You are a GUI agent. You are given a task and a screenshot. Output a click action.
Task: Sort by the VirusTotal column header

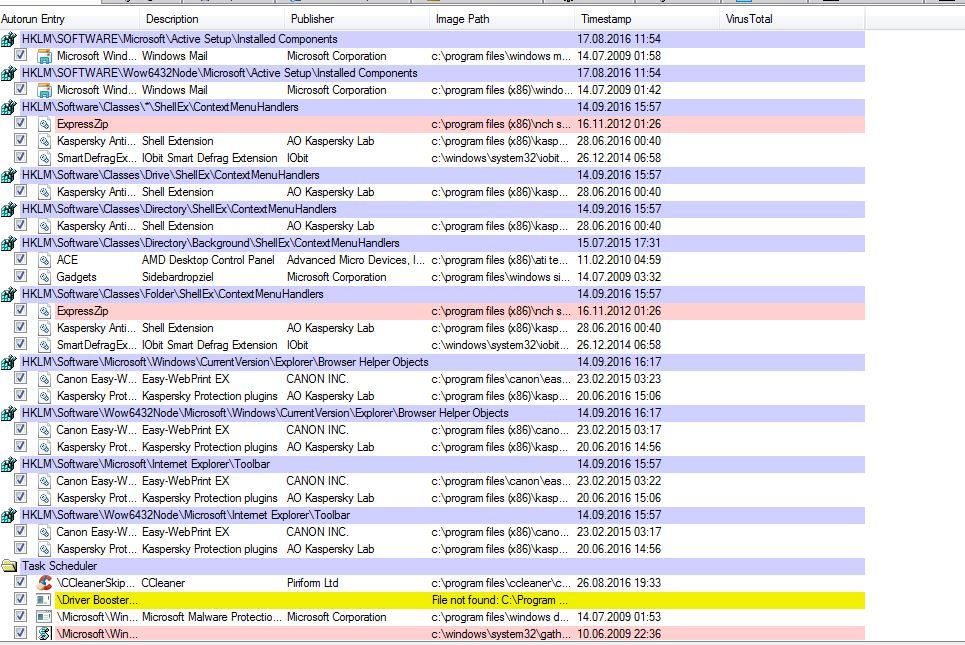tap(792, 19)
